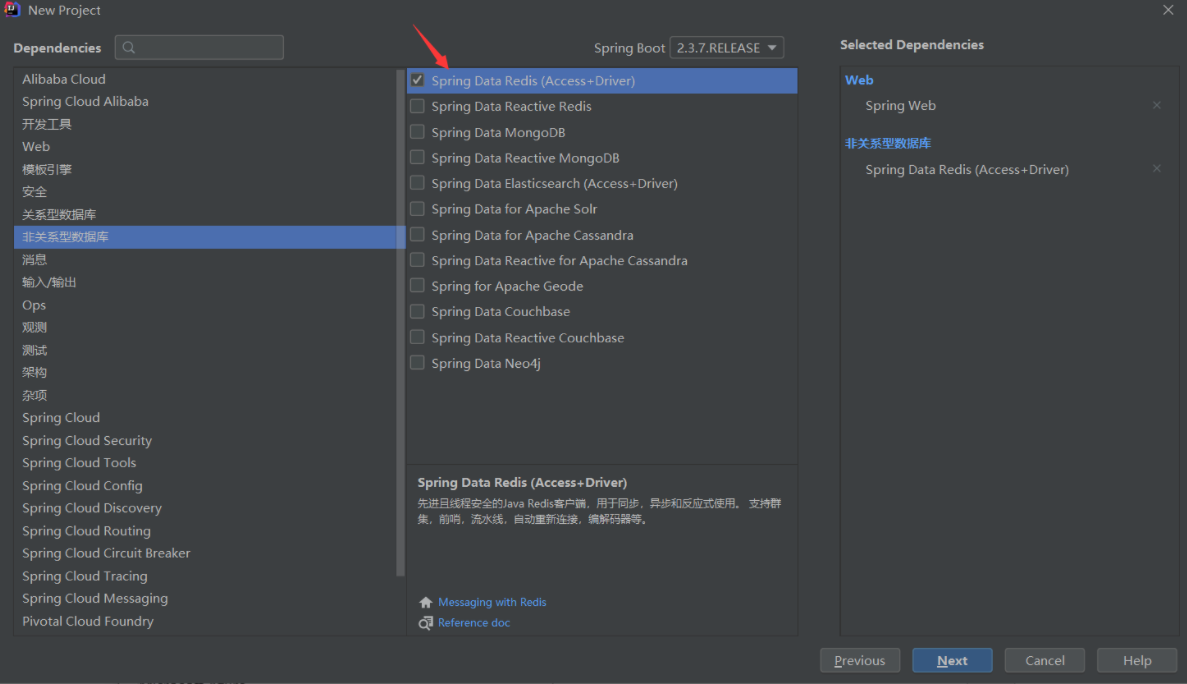1187x684 pixels.
Task: Click the reference doc icon
Action: (425, 623)
